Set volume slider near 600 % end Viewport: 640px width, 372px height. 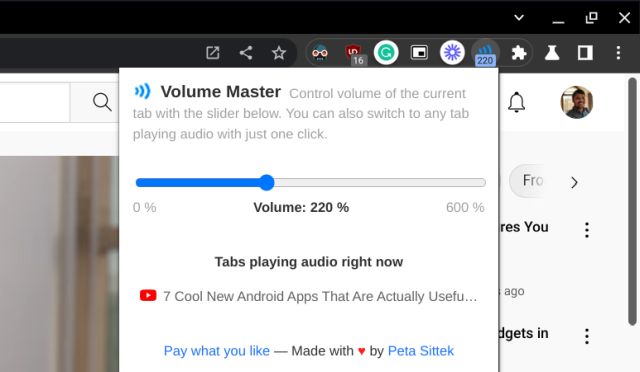pos(481,183)
